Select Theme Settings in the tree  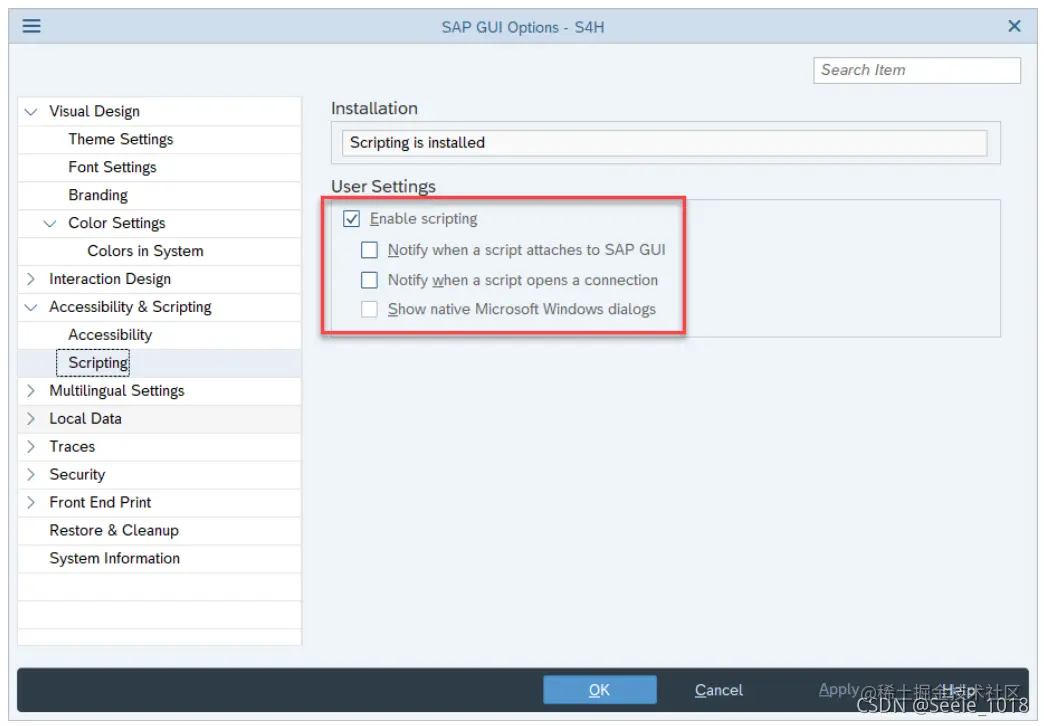[121, 139]
